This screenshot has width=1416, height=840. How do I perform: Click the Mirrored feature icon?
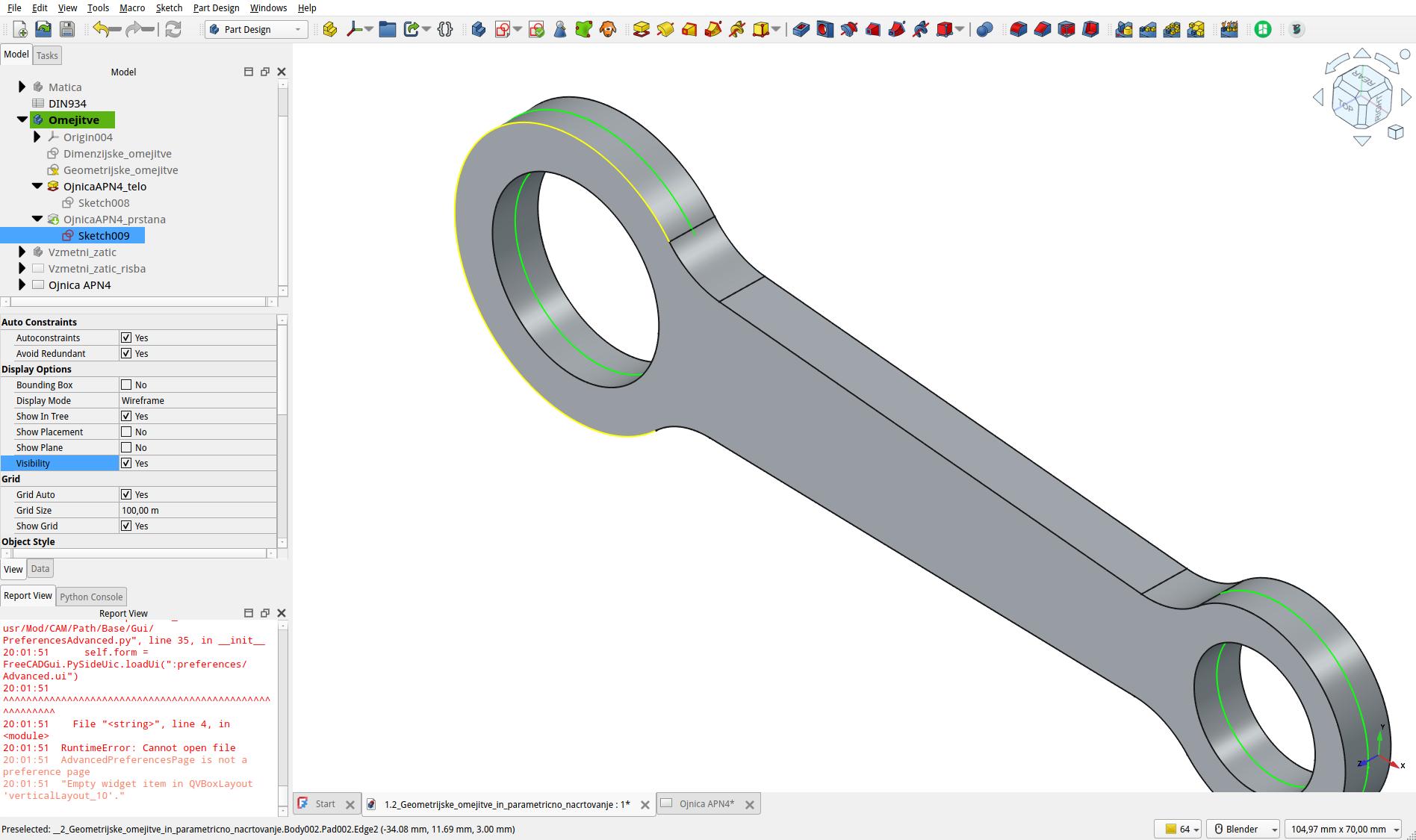tap(1123, 30)
